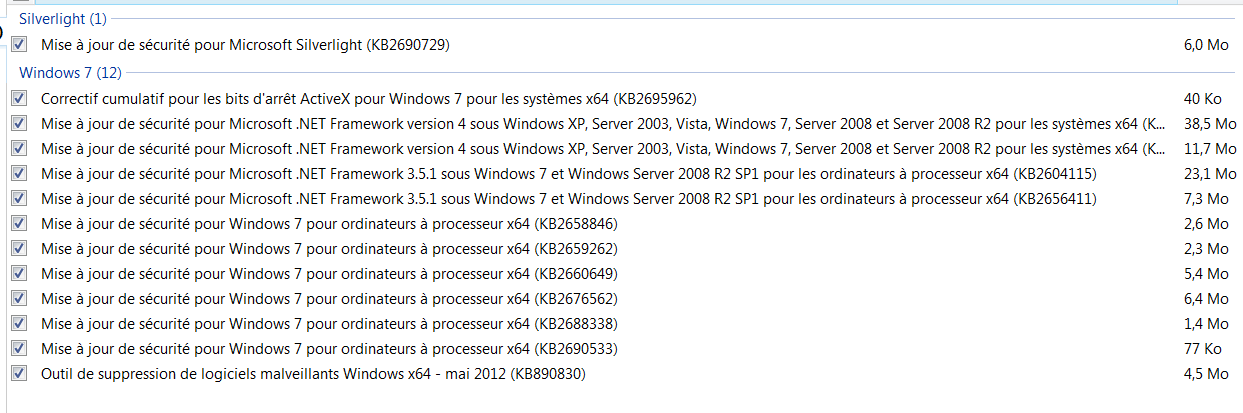Viewport: 1243px width, 413px height.
Task: Select the ActiveX cumulative fix row text
Action: (x=368, y=99)
